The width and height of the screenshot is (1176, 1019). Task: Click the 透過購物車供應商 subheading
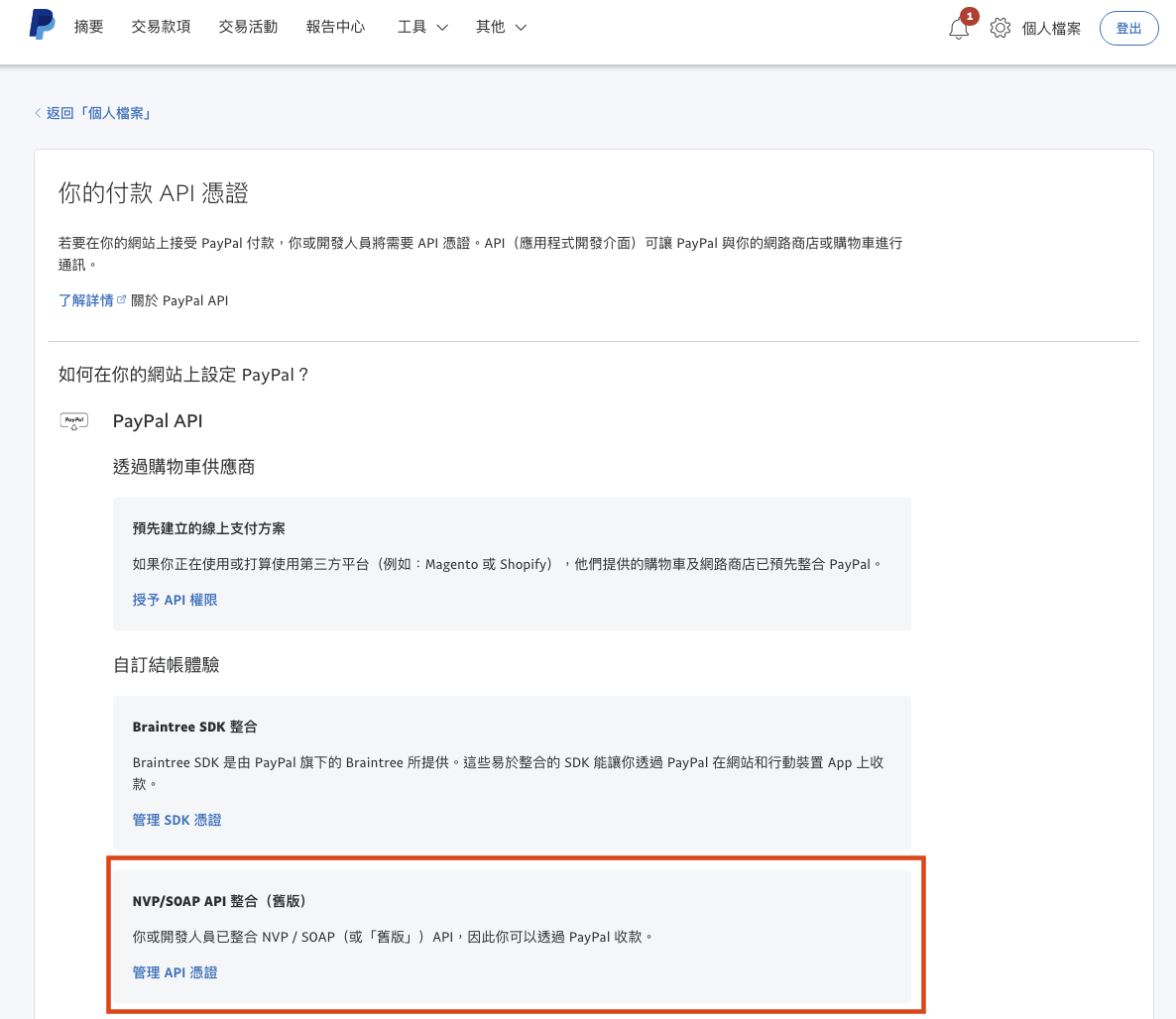tap(183, 467)
